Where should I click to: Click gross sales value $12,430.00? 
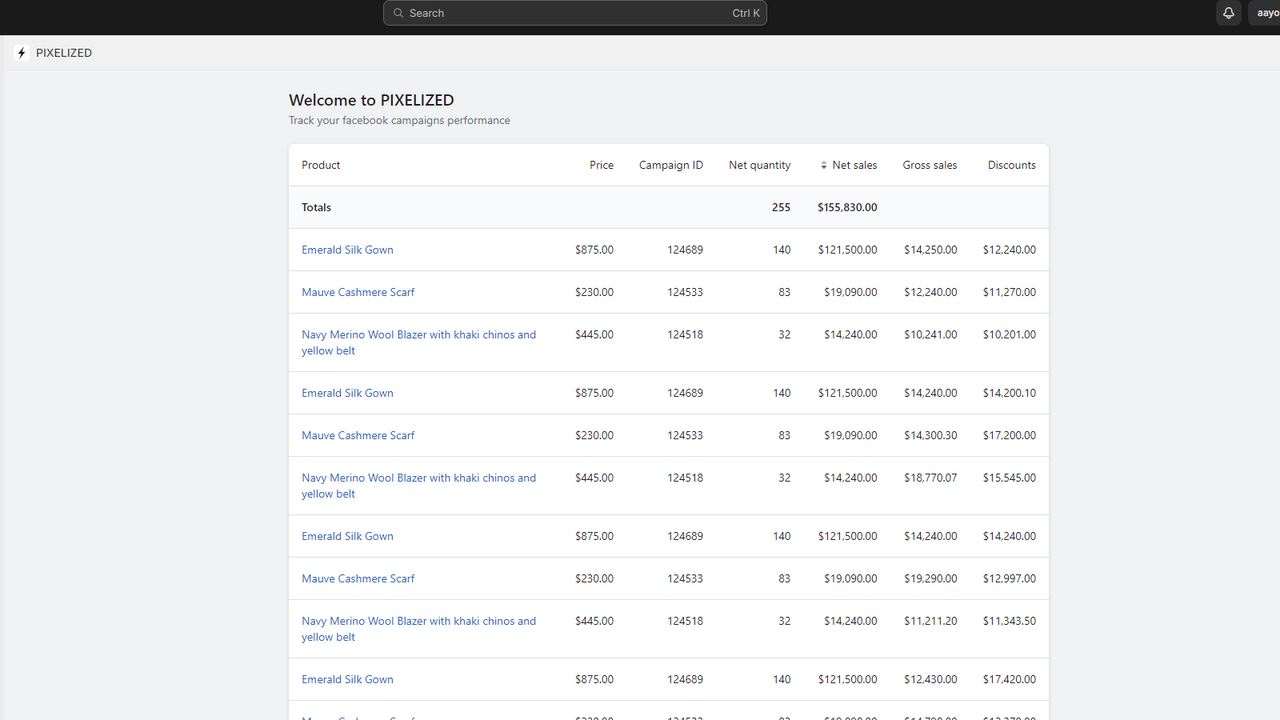pyautogui.click(x=930, y=679)
